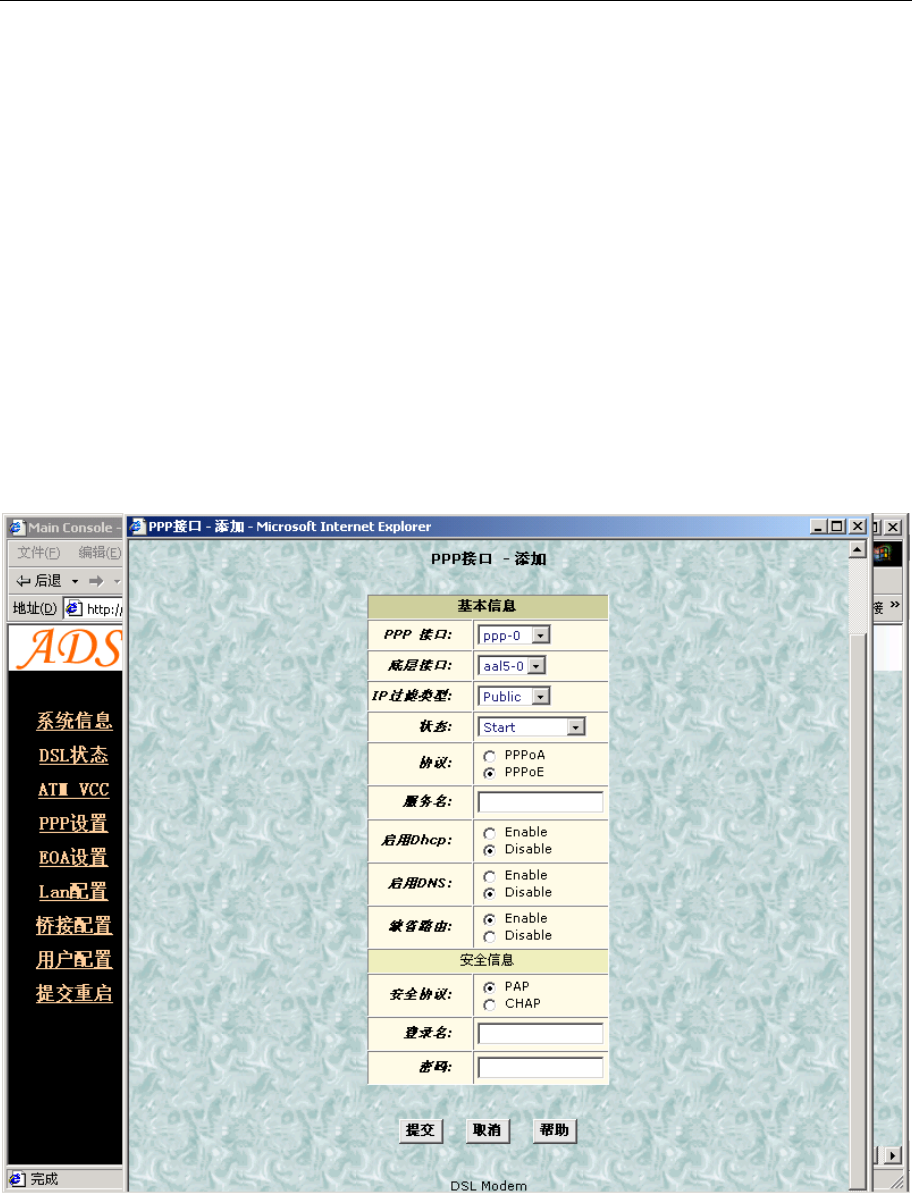Open the PPP 接口 ppp-0 dropdown

[x=514, y=635]
